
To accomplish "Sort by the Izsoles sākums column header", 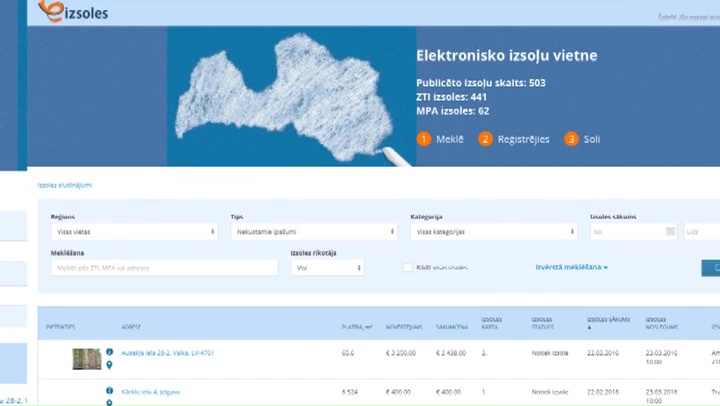I will click(x=608, y=319).
